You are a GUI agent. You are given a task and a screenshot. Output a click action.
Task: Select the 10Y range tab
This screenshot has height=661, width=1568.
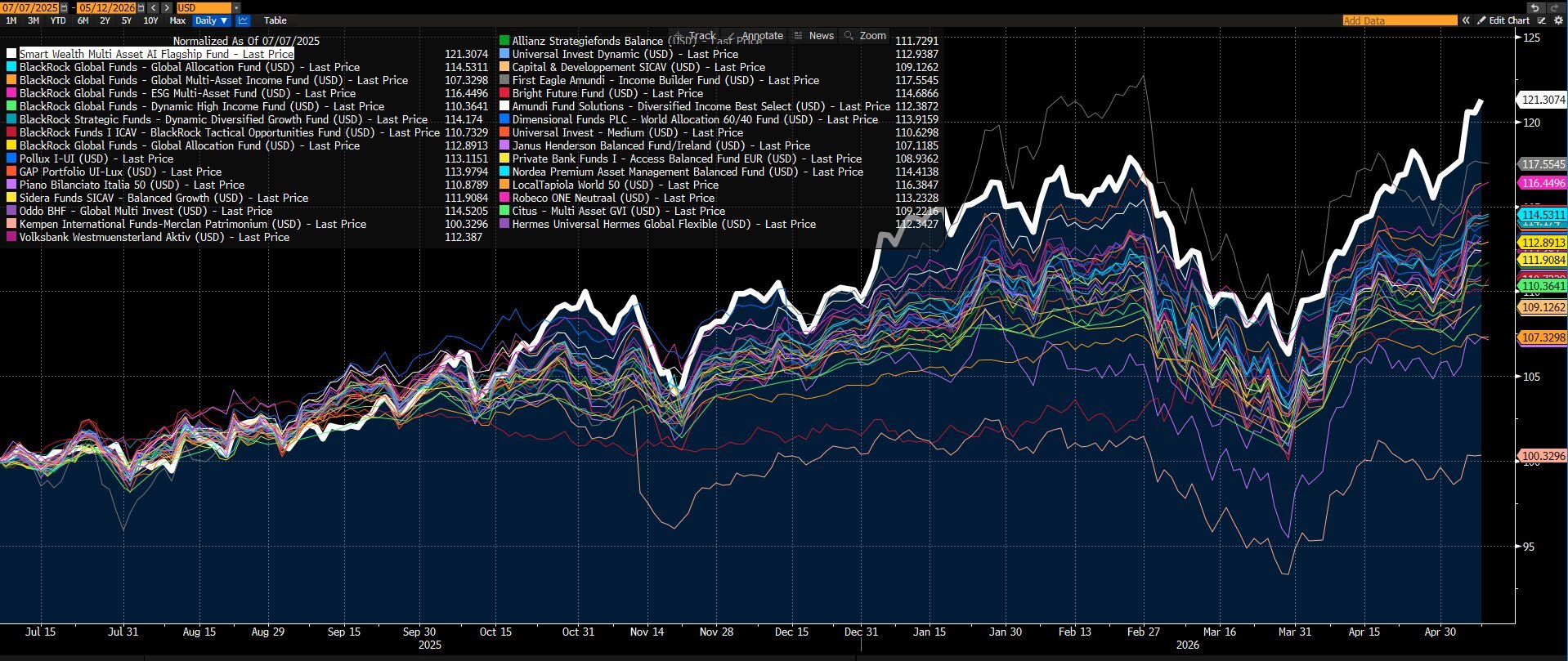150,20
